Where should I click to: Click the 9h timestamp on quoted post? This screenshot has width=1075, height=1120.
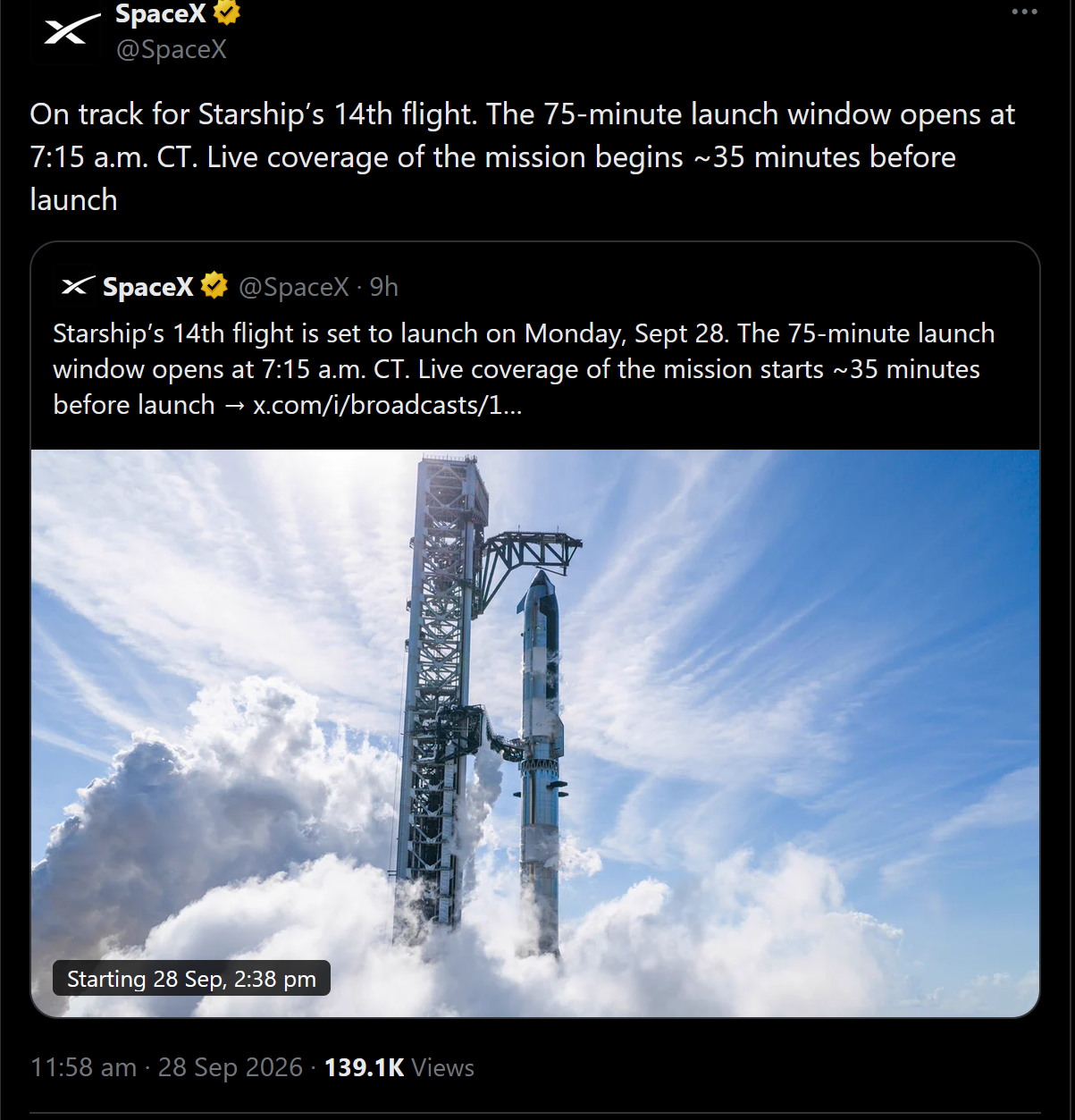(x=384, y=287)
